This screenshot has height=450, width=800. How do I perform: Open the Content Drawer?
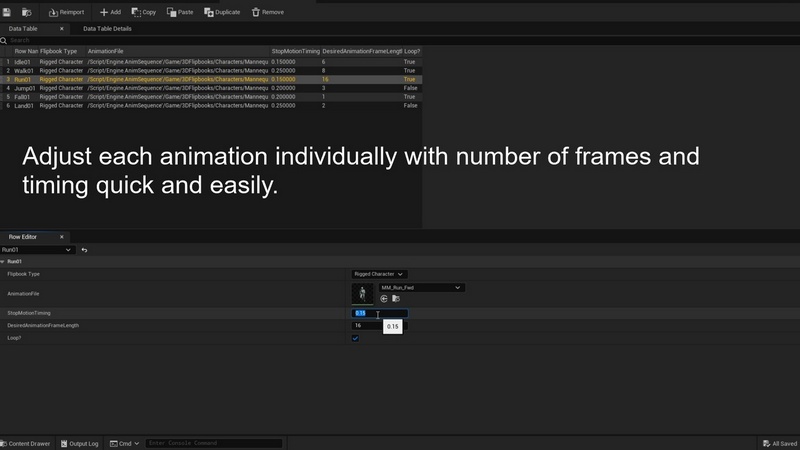(x=26, y=443)
